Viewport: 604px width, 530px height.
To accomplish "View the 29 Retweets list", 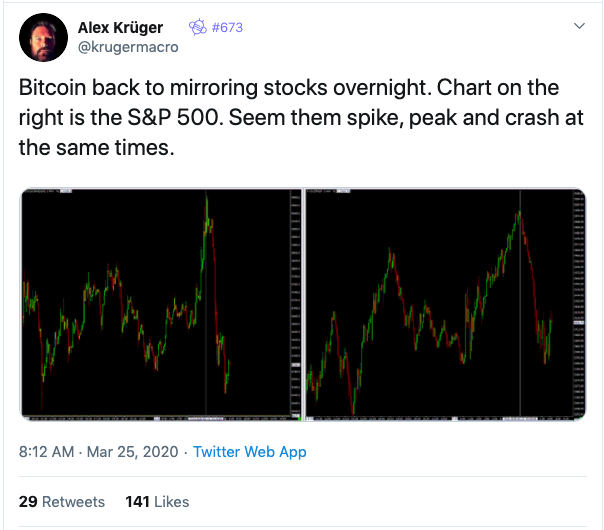I will (x=62, y=502).
